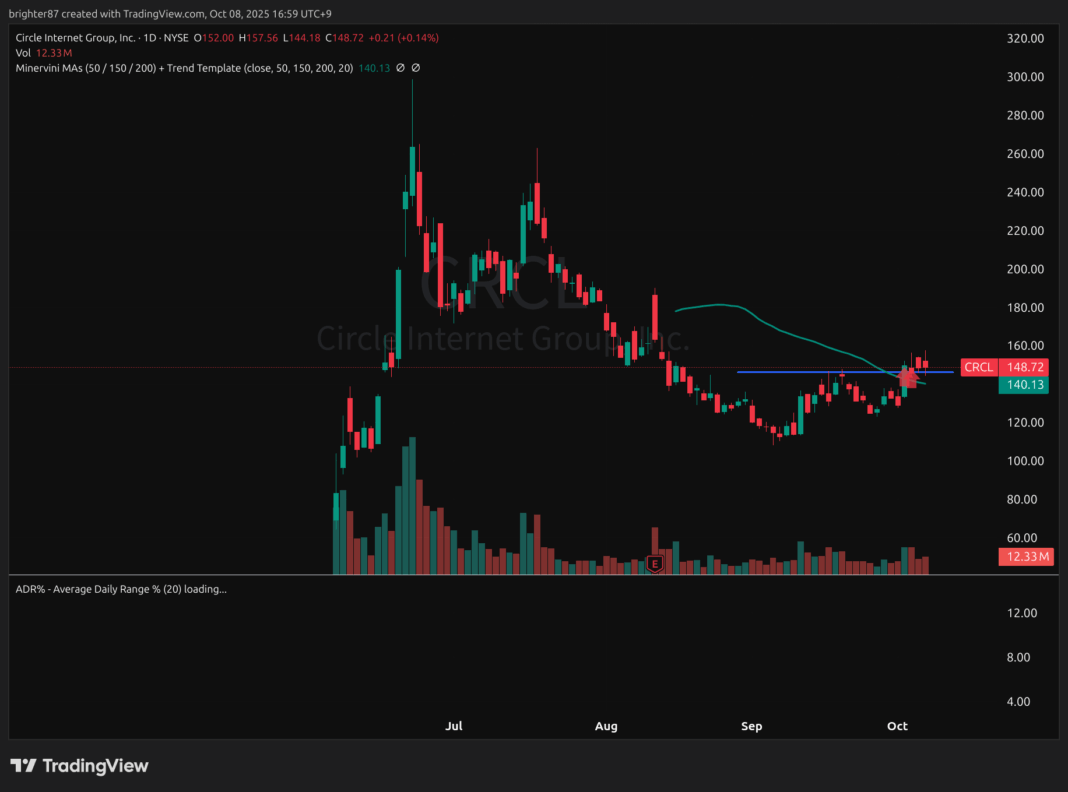Viewport: 1068px width, 792px height.
Task: Select the blue horizontal resistance line
Action: point(800,372)
